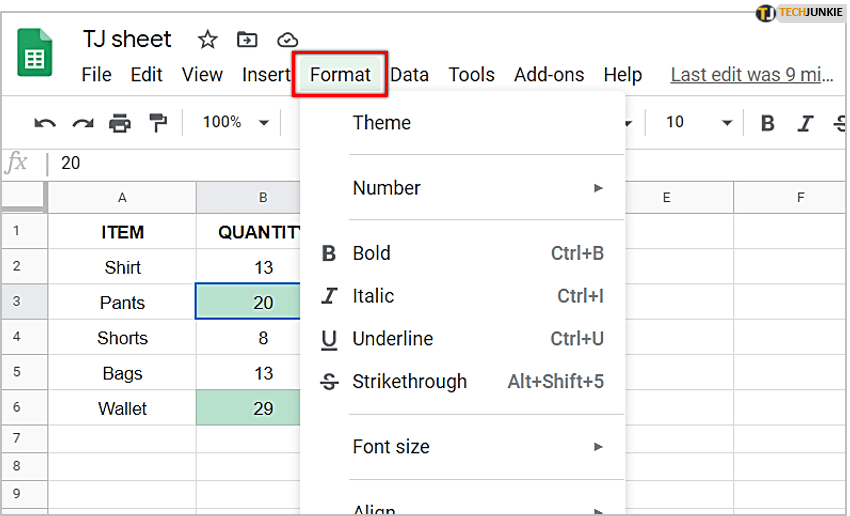Toggle Italic in the toolbar

pyautogui.click(x=805, y=123)
